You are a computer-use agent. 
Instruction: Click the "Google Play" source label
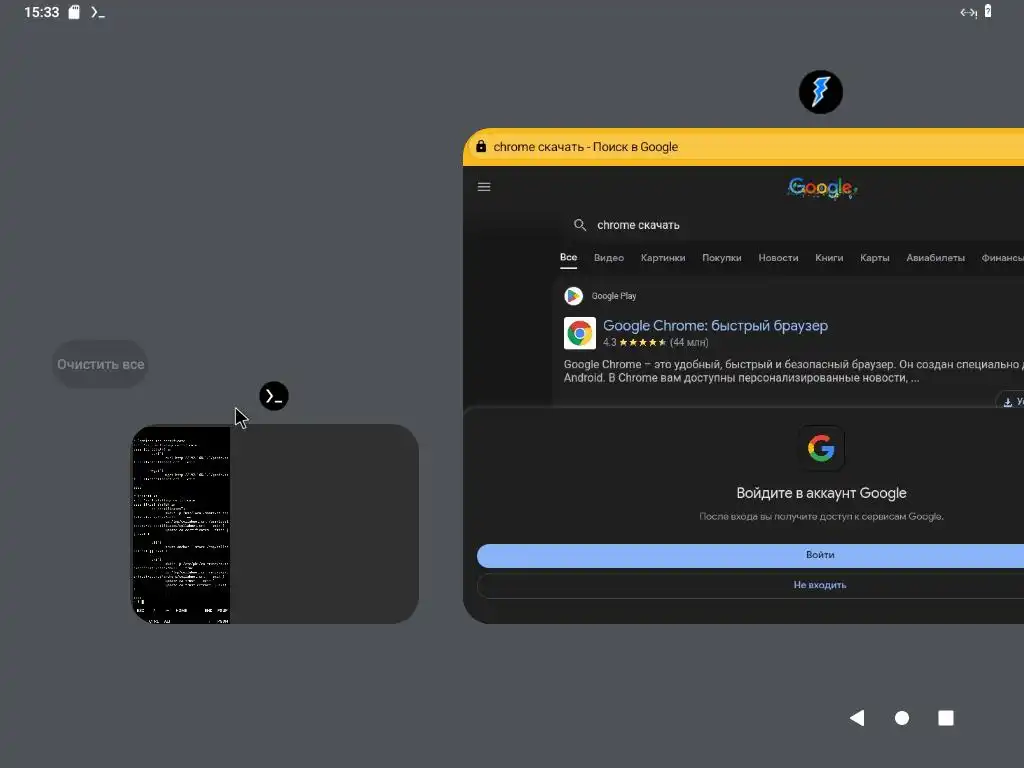614,296
